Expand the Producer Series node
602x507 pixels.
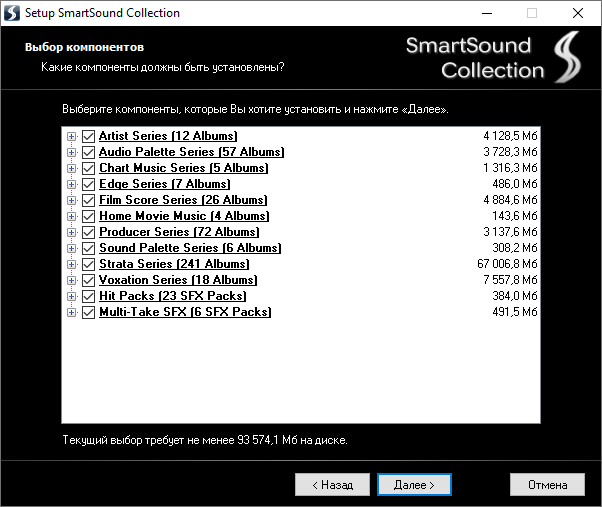click(71, 232)
